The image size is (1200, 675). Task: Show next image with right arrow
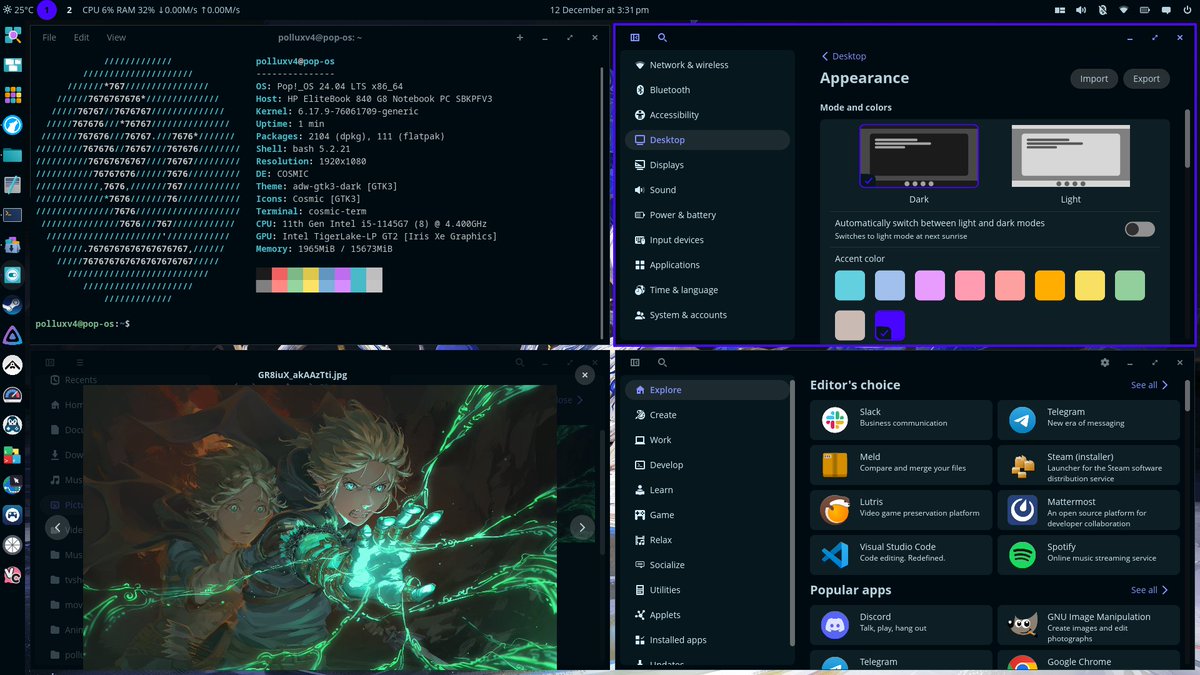(582, 527)
